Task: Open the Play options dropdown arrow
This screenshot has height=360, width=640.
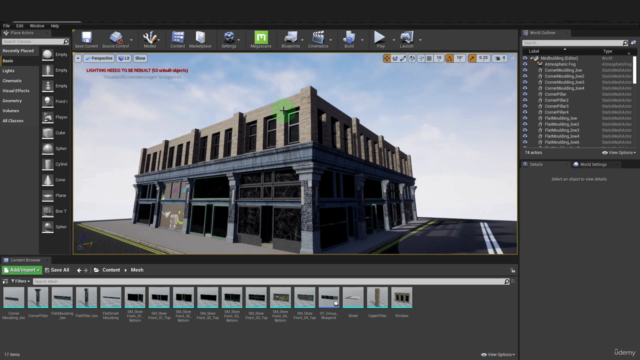Action: point(393,40)
